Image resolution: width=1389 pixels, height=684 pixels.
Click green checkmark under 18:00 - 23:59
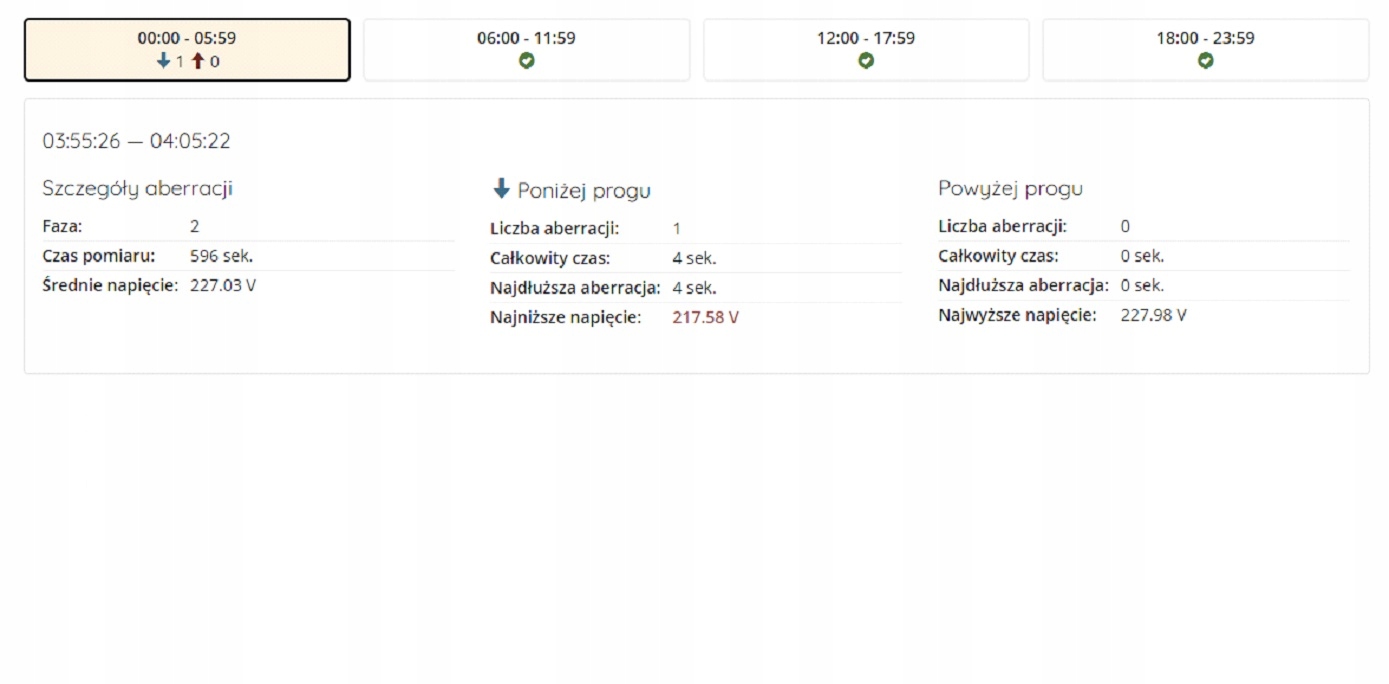click(1205, 61)
